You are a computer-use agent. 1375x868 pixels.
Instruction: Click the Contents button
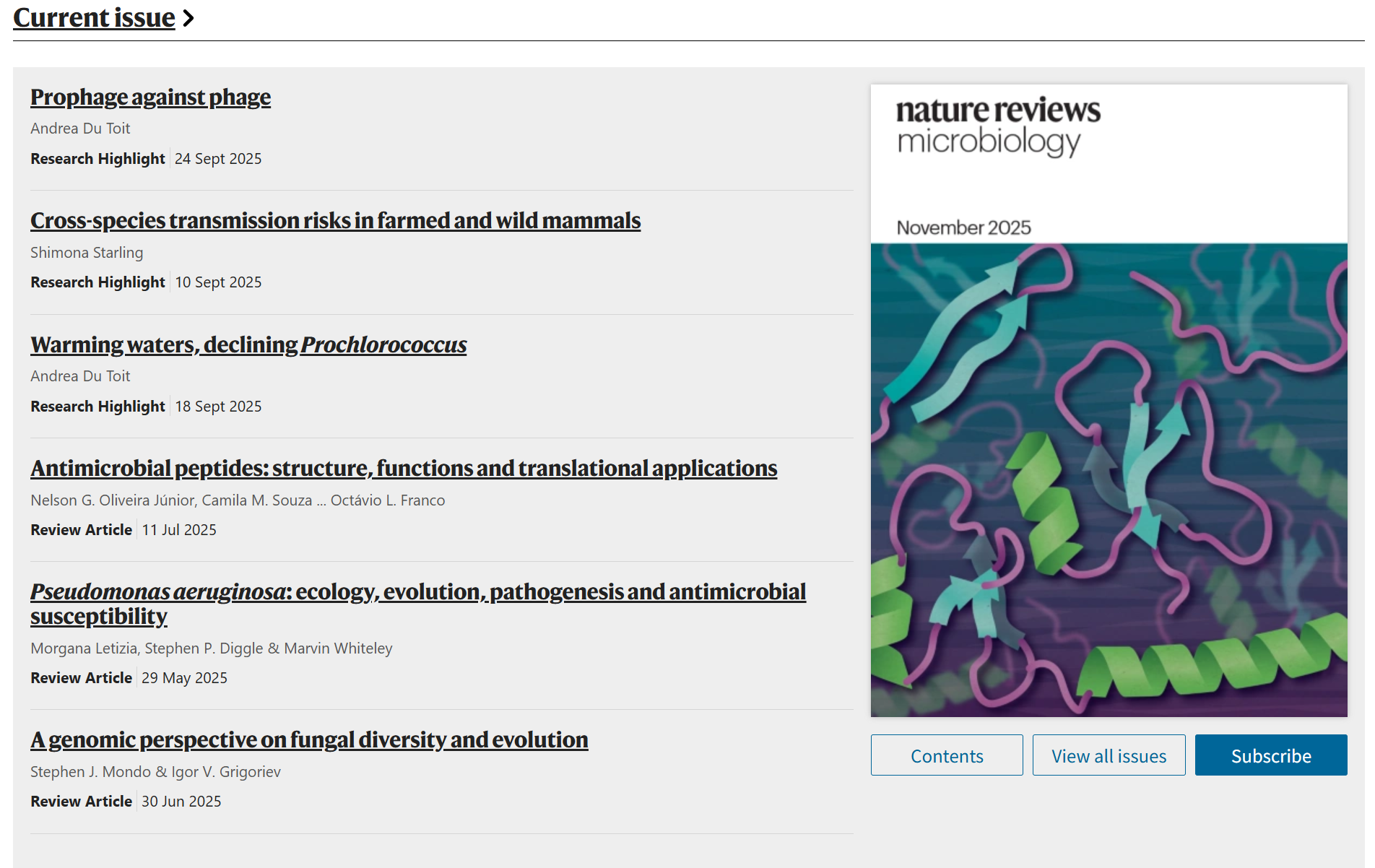coord(946,755)
